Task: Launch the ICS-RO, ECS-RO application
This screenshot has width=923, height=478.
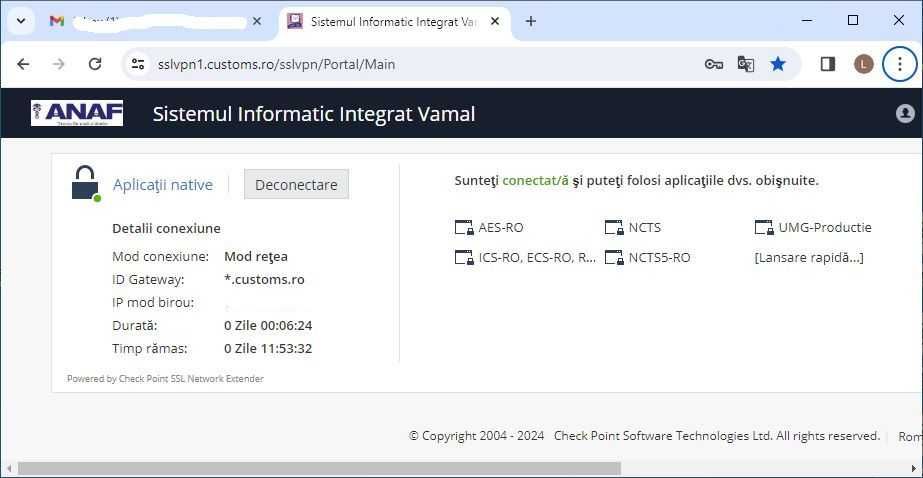Action: pyautogui.click(x=537, y=258)
